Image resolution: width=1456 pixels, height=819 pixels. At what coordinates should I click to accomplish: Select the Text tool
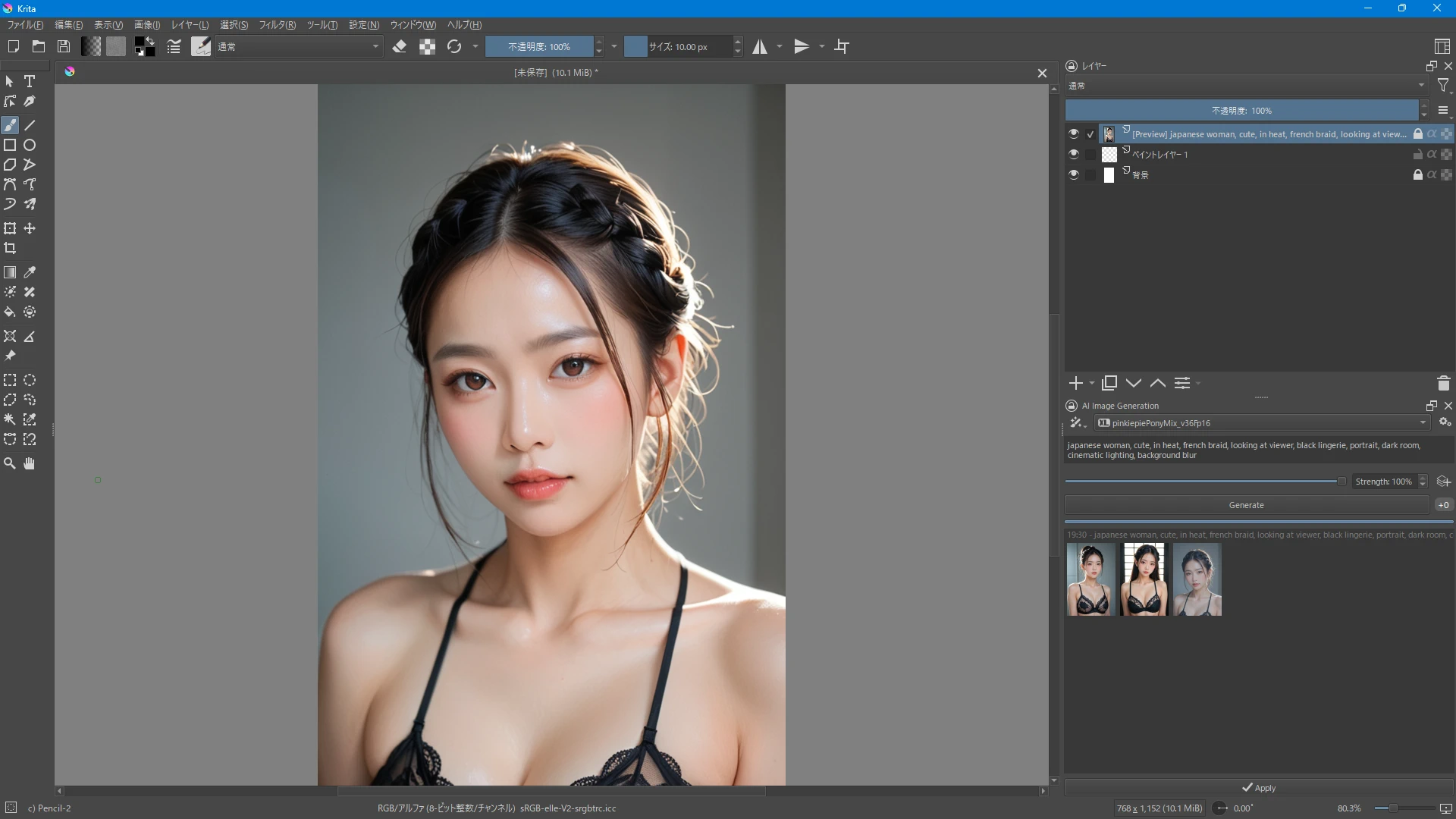(30, 81)
